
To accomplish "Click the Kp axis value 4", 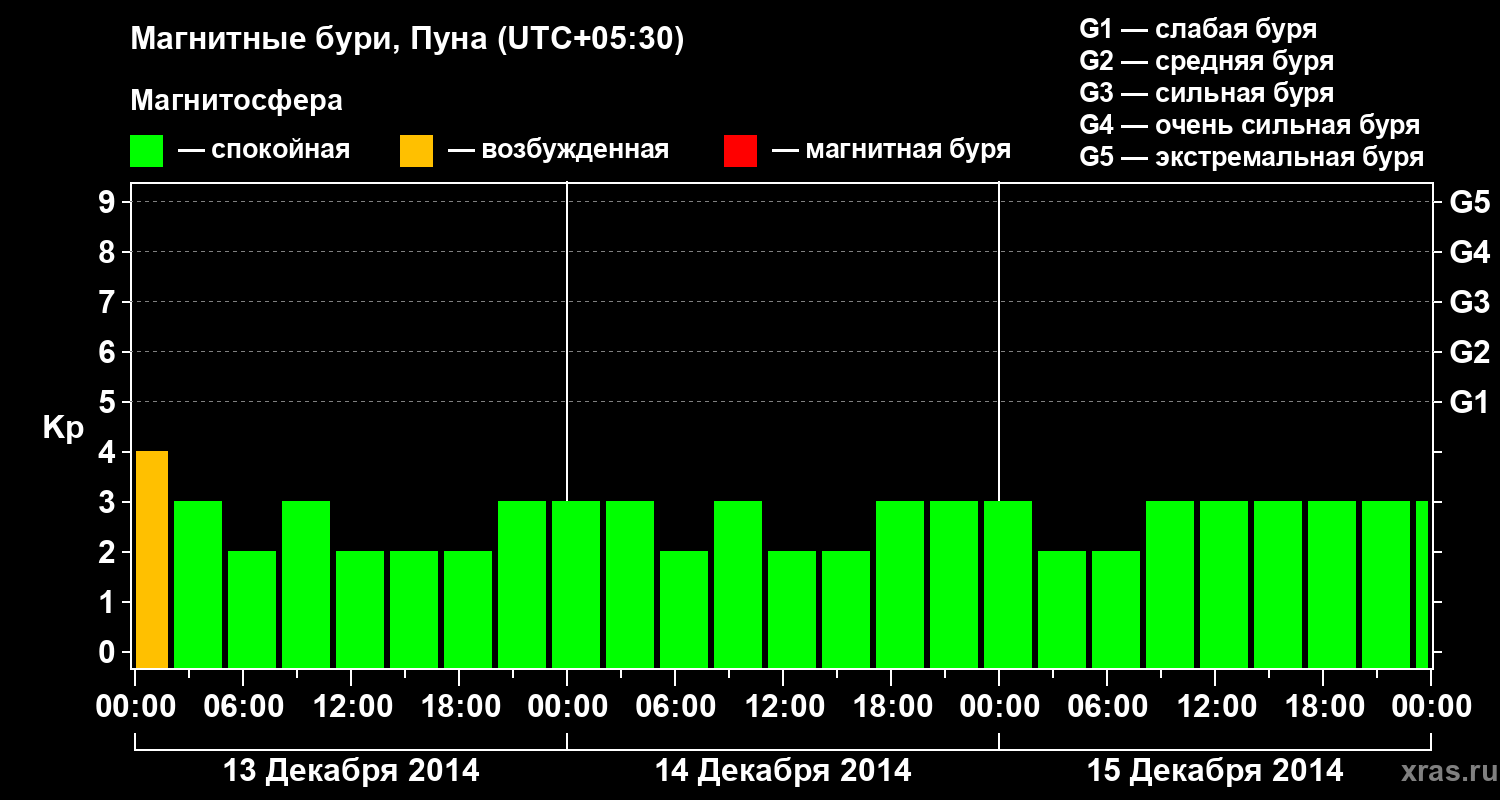I will click(x=109, y=452).
